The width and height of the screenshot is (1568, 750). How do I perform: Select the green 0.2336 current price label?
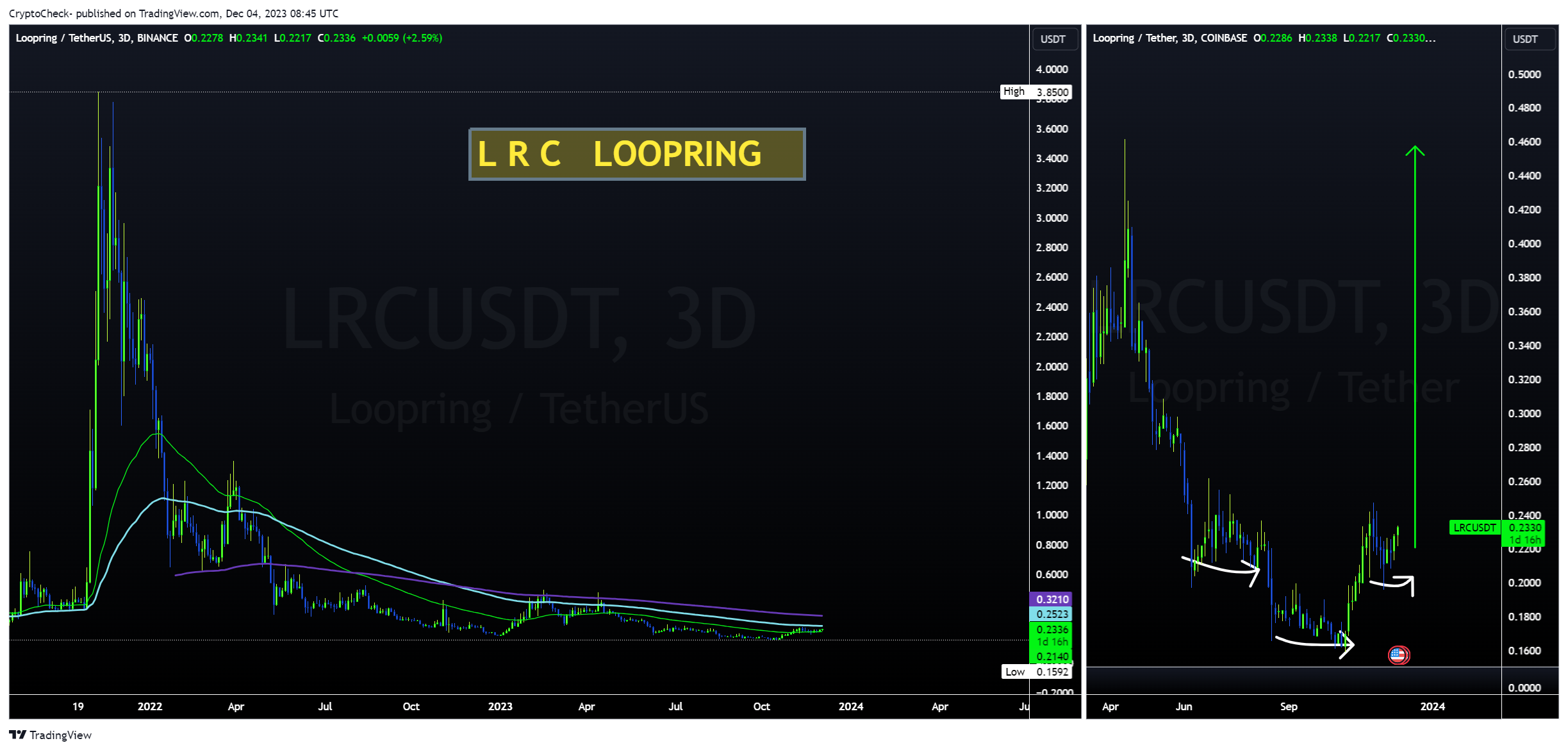1051,629
